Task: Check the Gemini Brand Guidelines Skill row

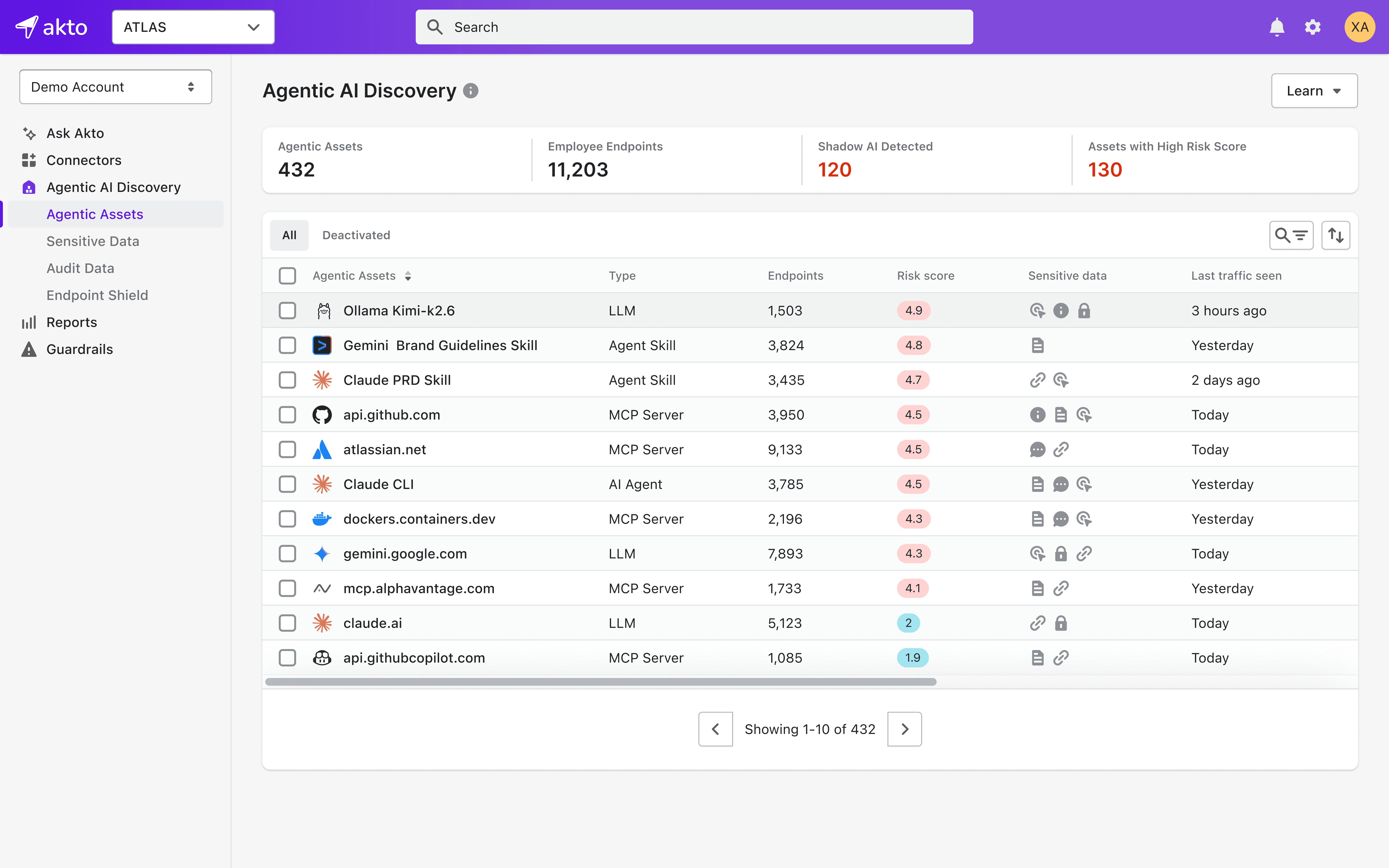Action: (x=287, y=346)
